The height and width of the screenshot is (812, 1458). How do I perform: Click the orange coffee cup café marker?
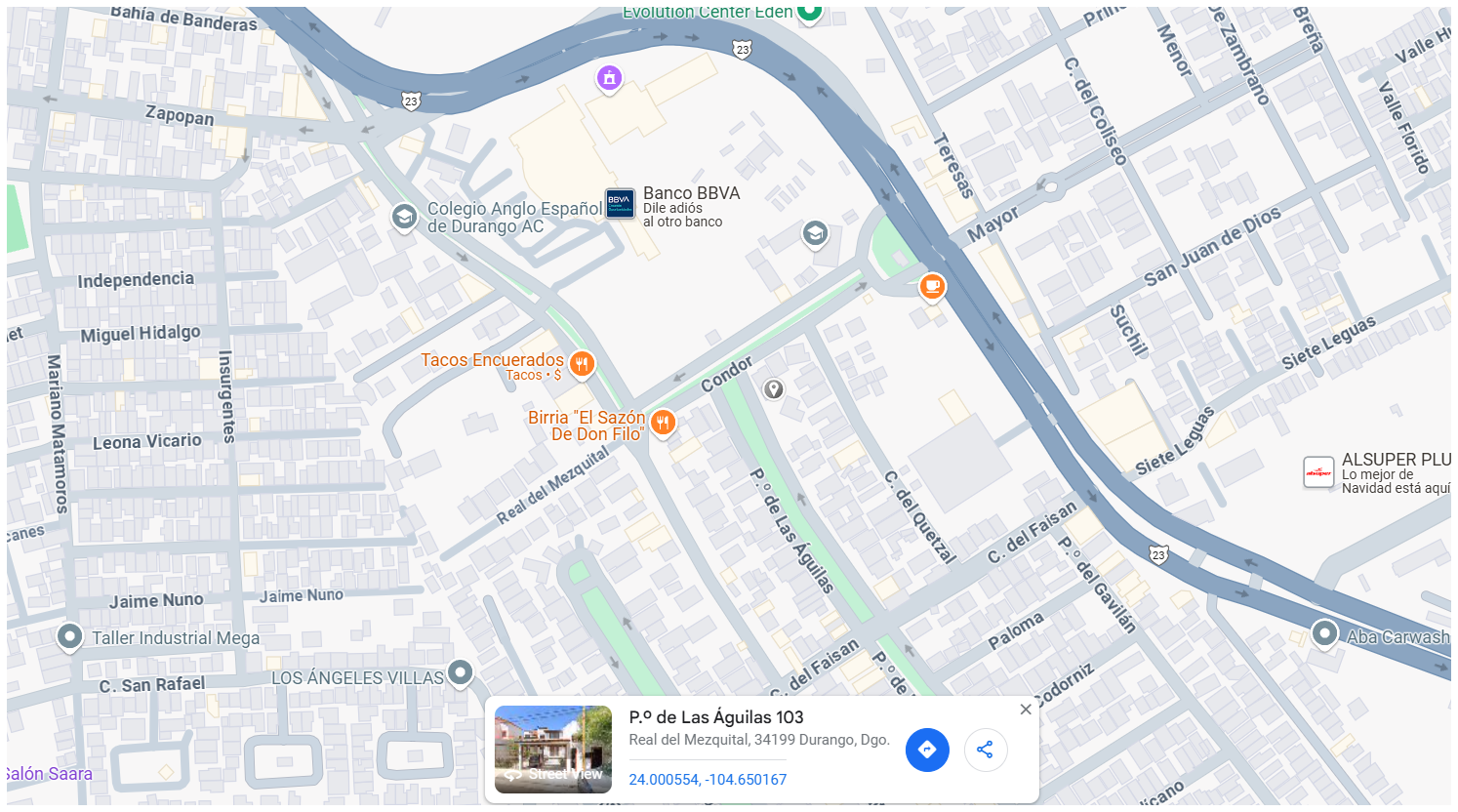click(x=933, y=288)
